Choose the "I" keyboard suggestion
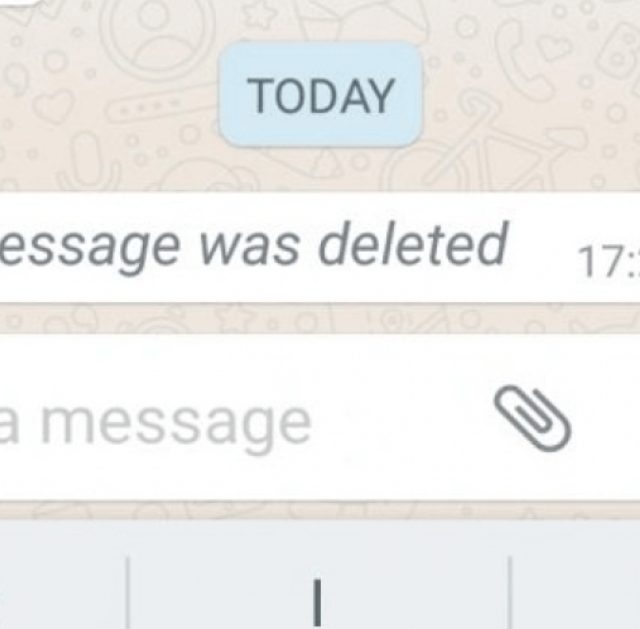Screen dimensions: 640x629 (317, 602)
